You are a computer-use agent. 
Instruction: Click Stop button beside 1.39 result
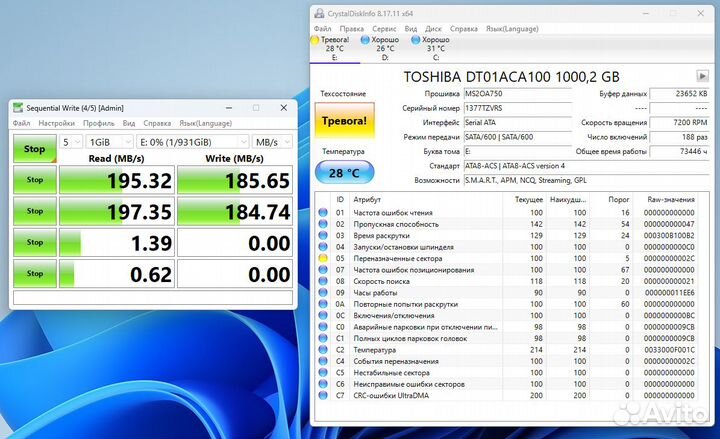tap(35, 242)
